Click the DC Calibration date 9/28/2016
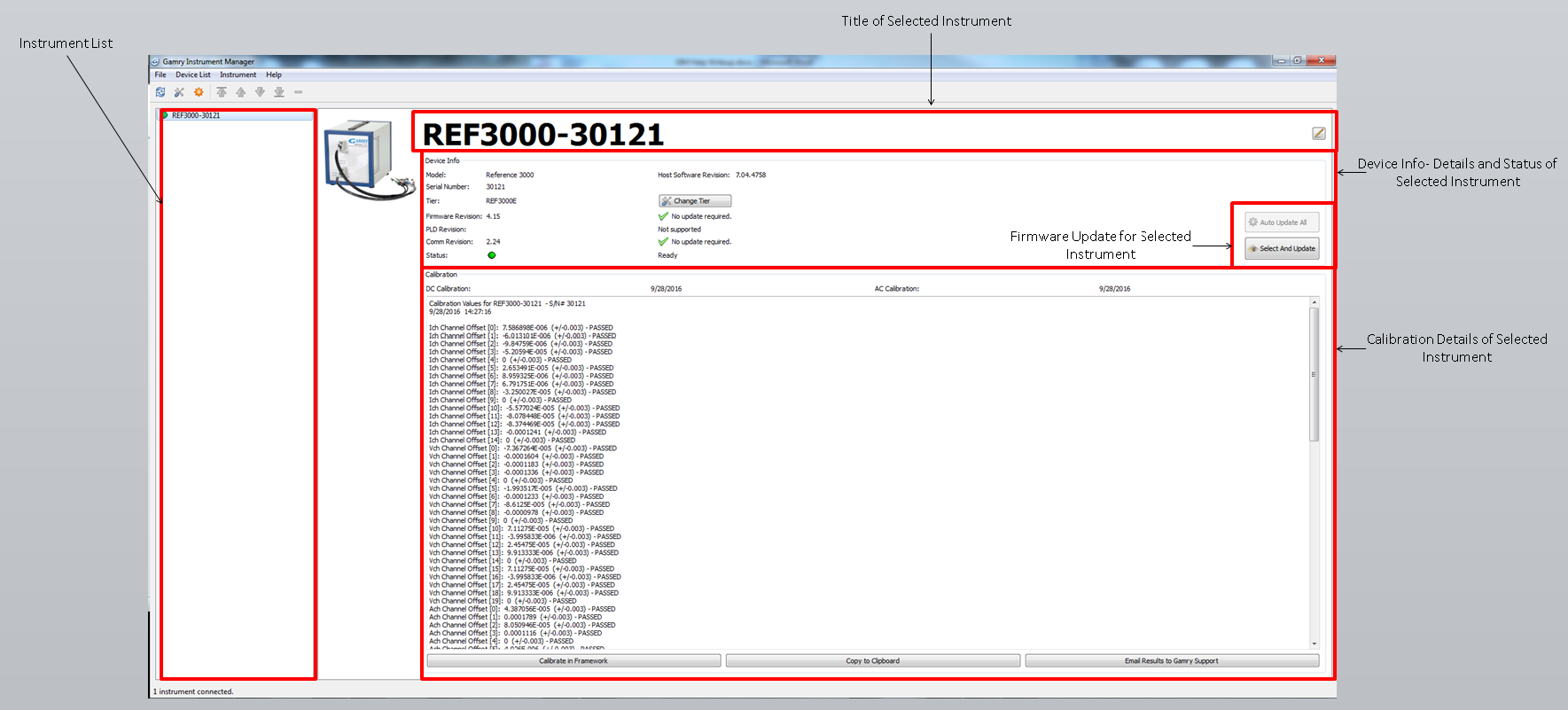This screenshot has width=1568, height=710. point(667,289)
